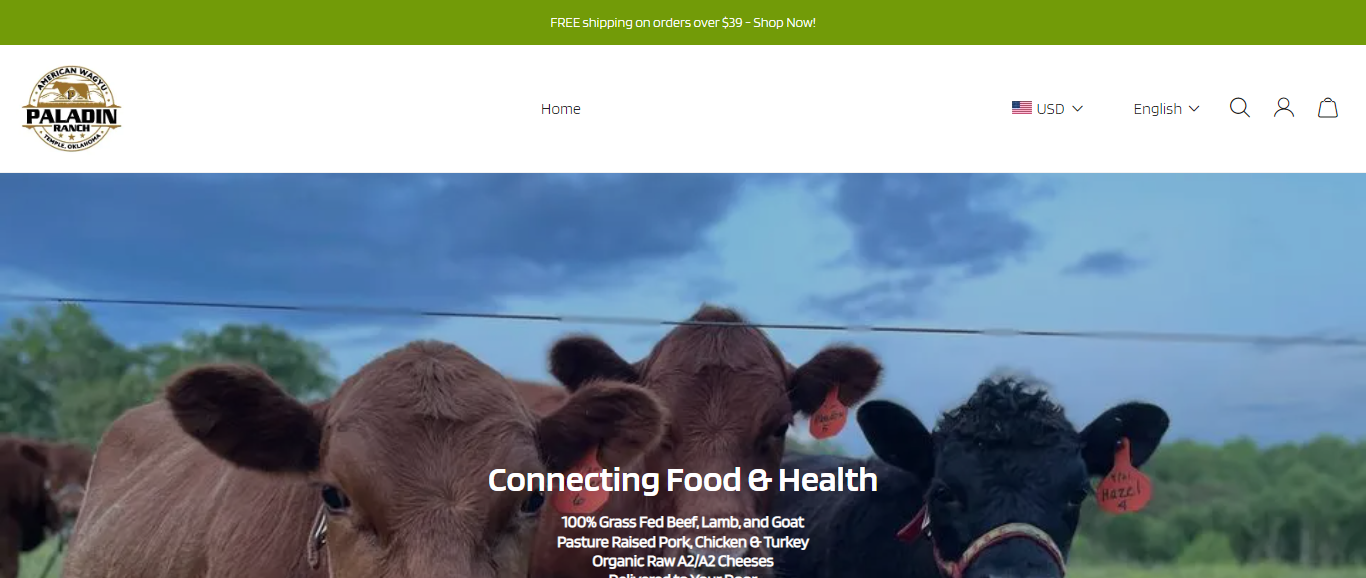Open the English language dropdown
Viewport: 1366px width, 578px height.
point(1166,108)
